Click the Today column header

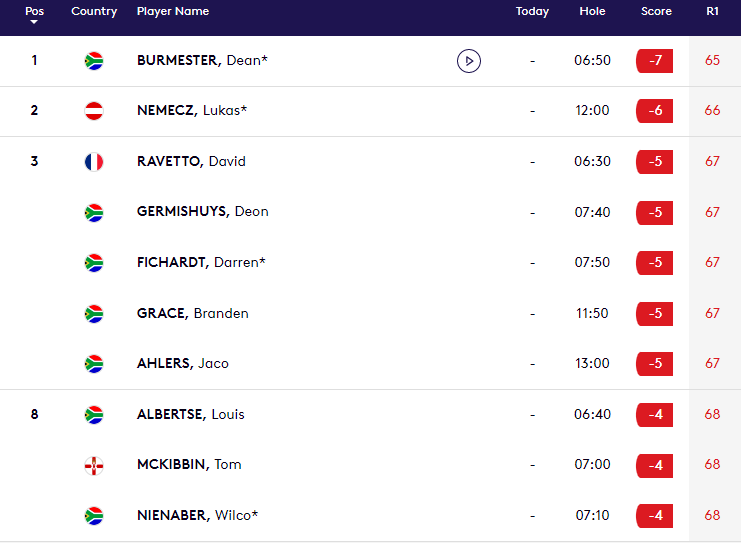tap(532, 12)
